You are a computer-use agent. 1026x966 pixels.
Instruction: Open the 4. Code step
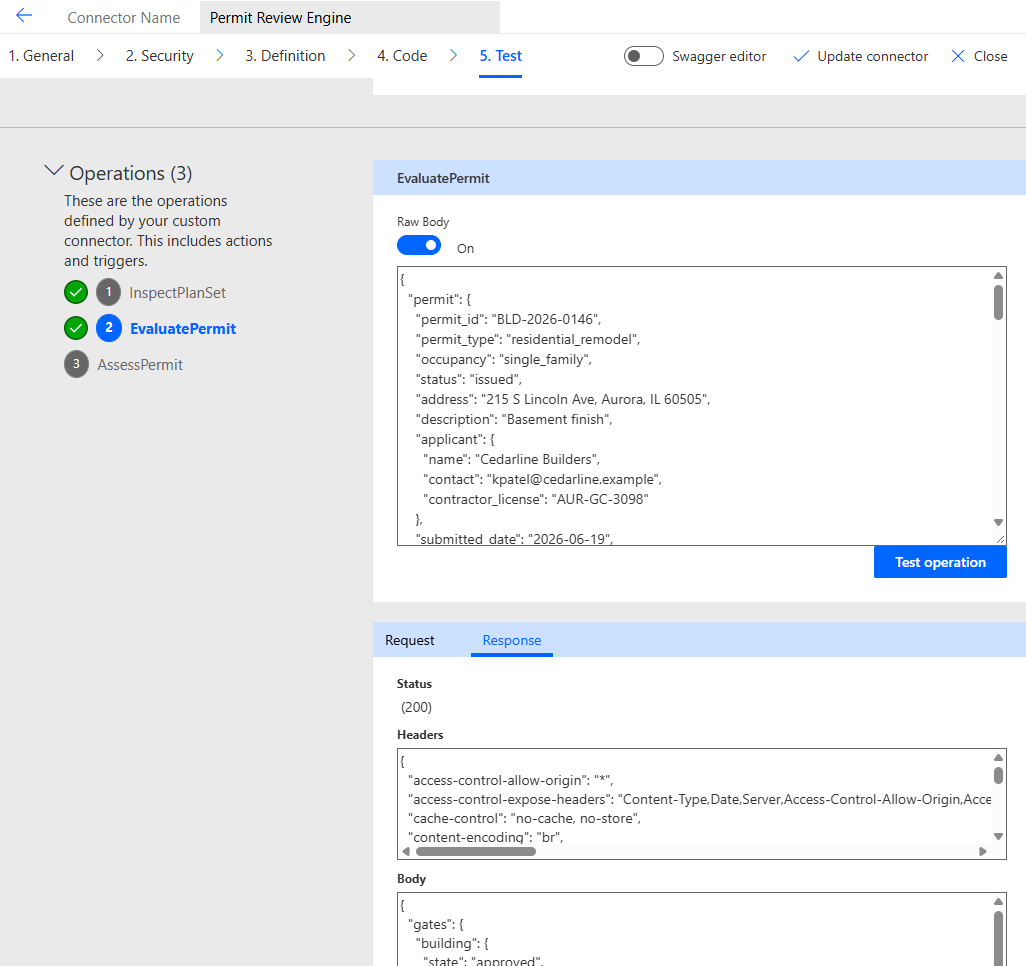coord(402,56)
